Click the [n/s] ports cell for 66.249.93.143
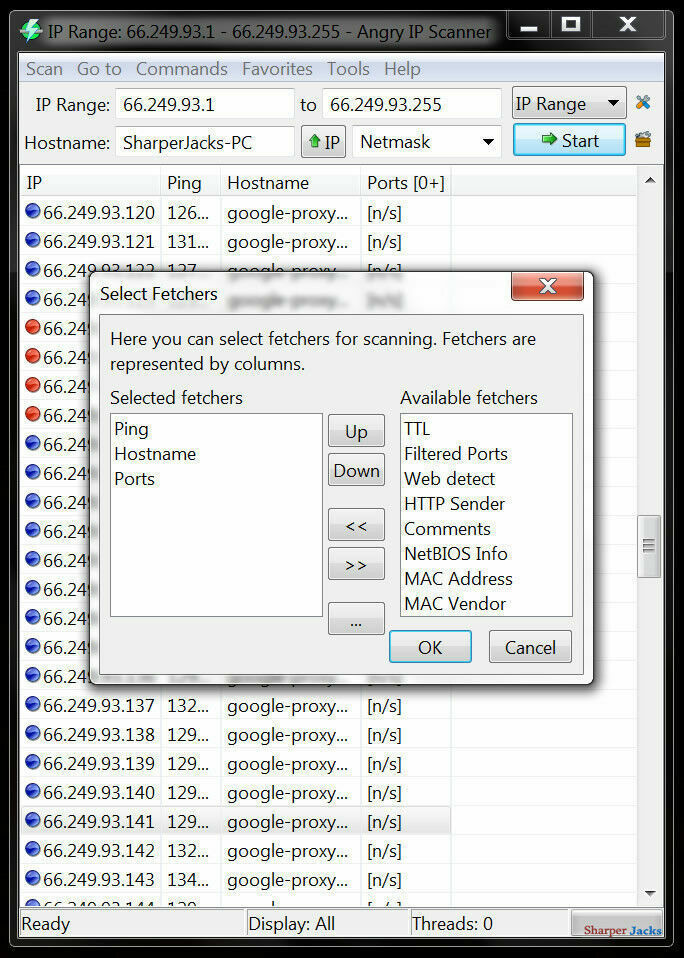The height and width of the screenshot is (958, 684). [x=384, y=880]
